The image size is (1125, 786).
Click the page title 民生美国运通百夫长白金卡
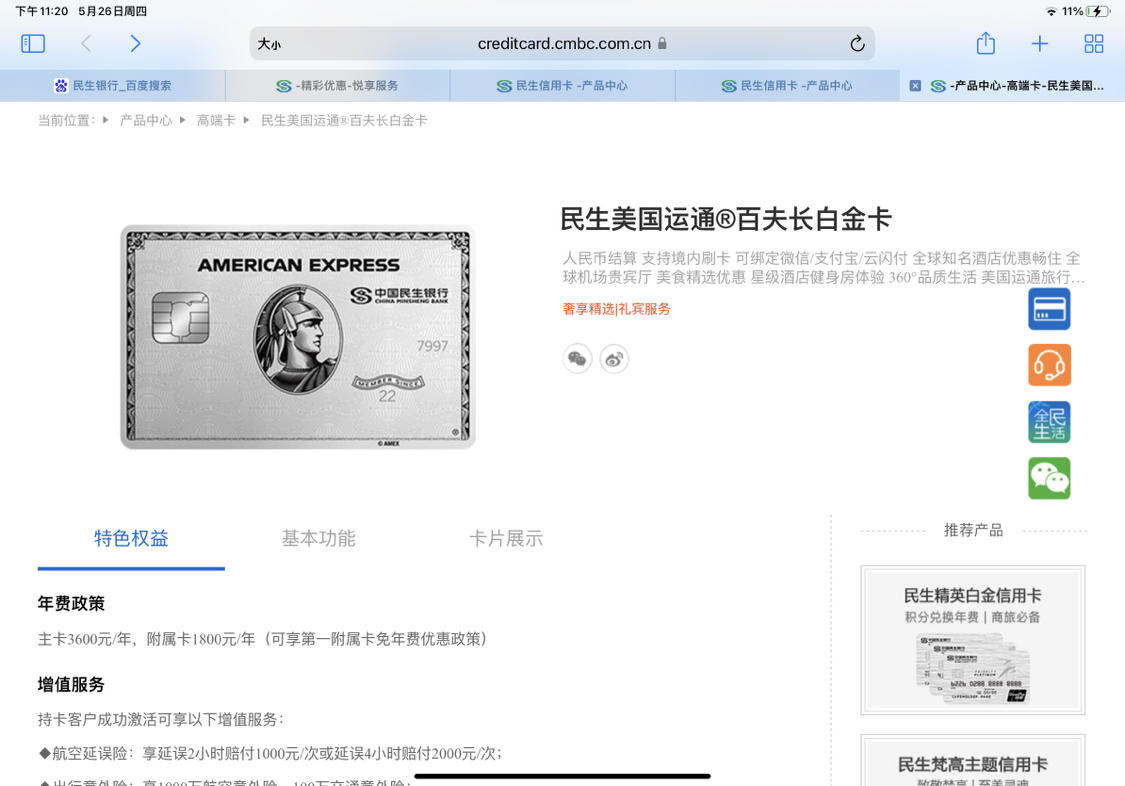[x=725, y=219]
